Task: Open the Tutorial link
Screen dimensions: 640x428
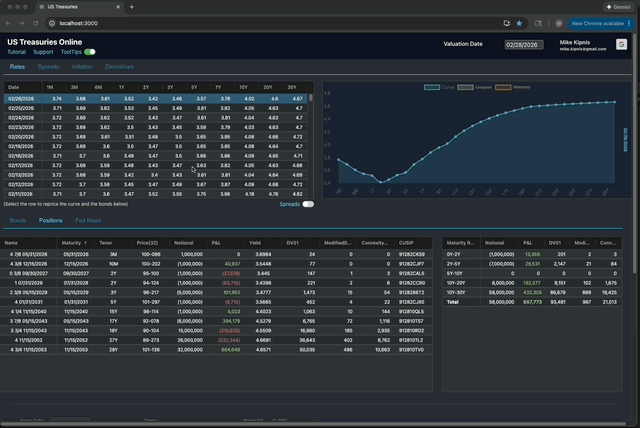Action: coord(17,51)
